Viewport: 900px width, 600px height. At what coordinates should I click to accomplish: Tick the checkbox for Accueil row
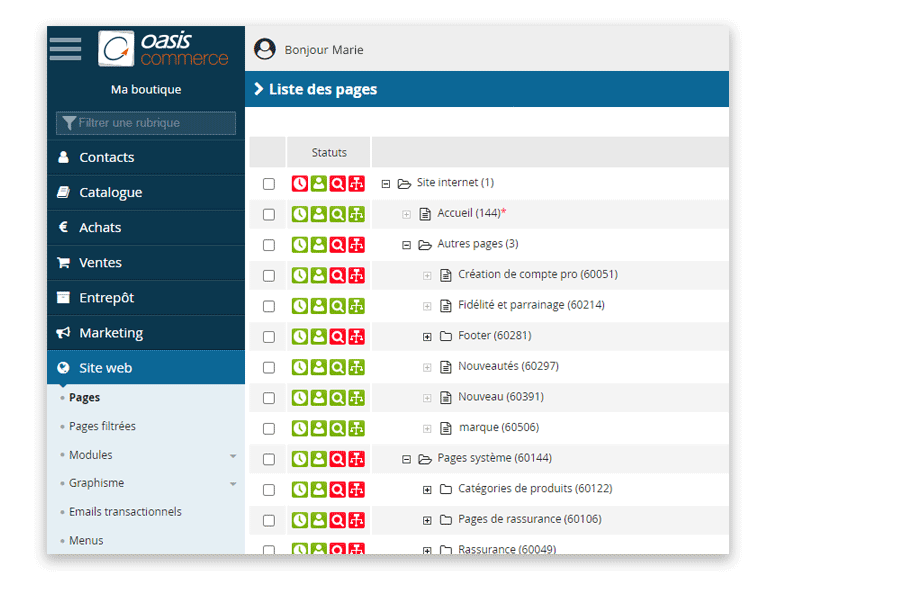(269, 214)
